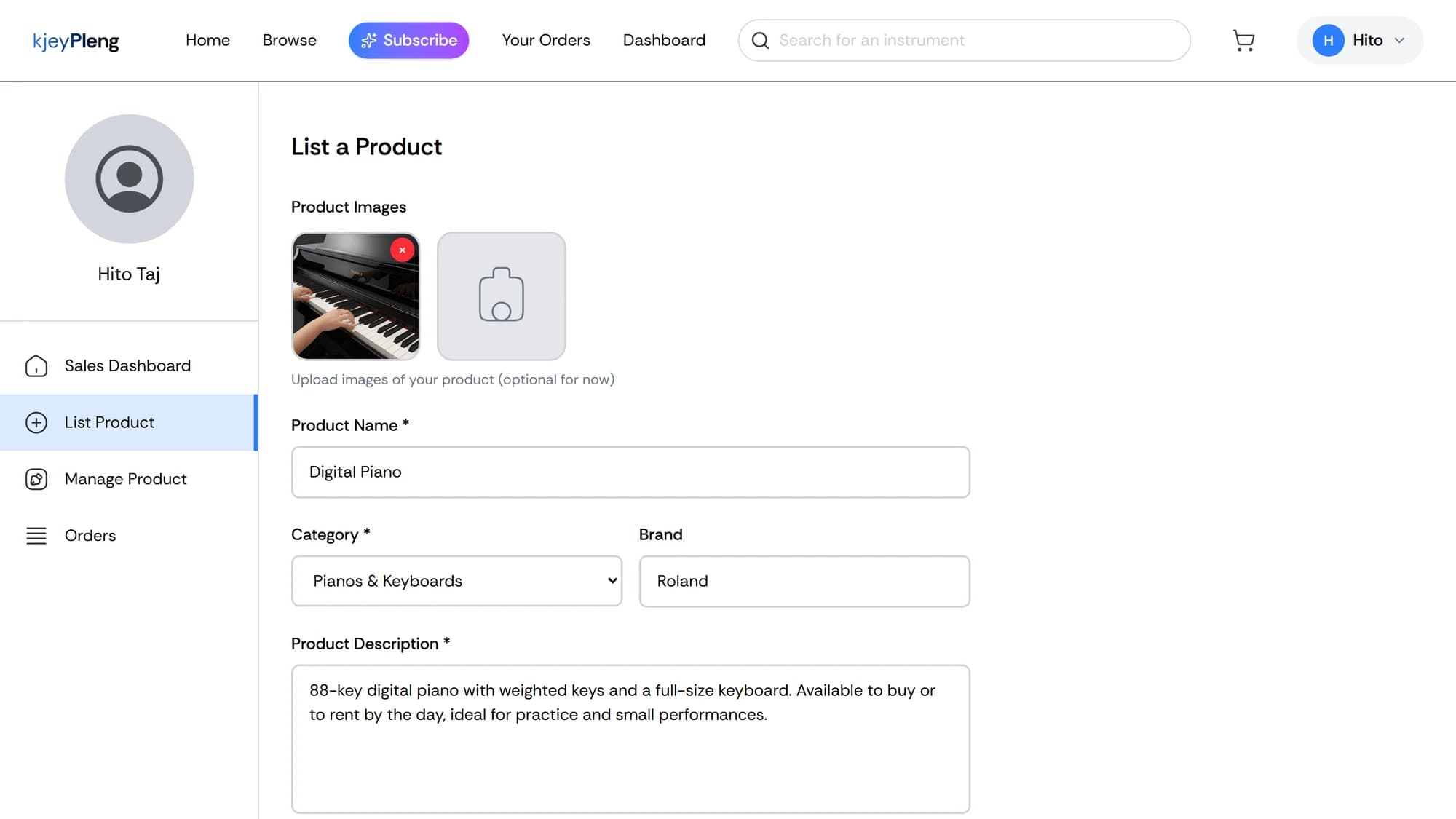This screenshot has width=1456, height=819.
Task: Click the blue H user avatar
Action: [1328, 41]
